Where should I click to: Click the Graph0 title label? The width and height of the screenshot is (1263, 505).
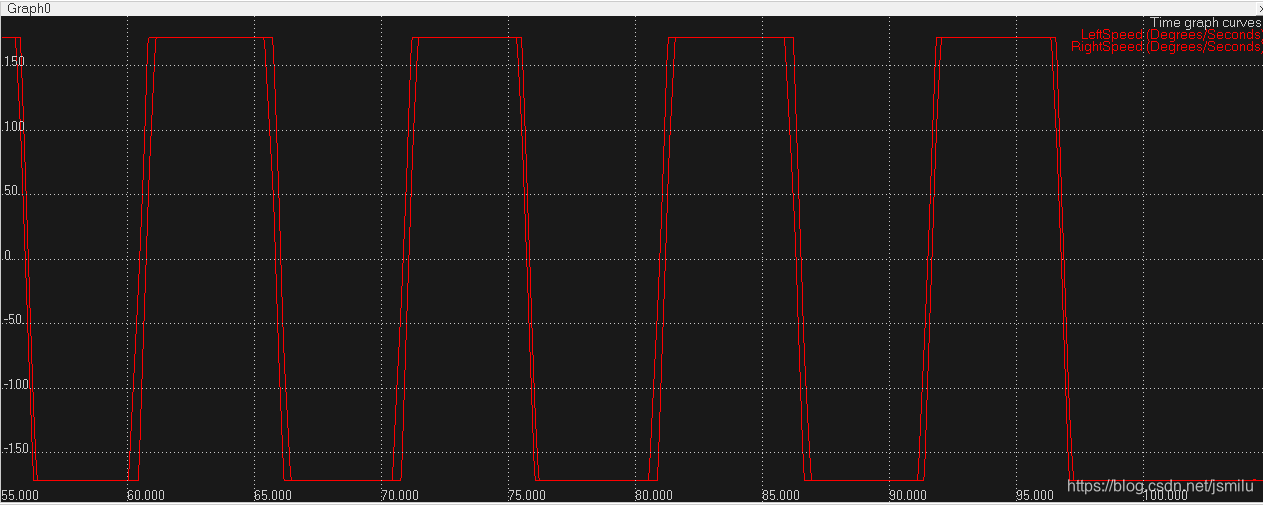point(29,8)
